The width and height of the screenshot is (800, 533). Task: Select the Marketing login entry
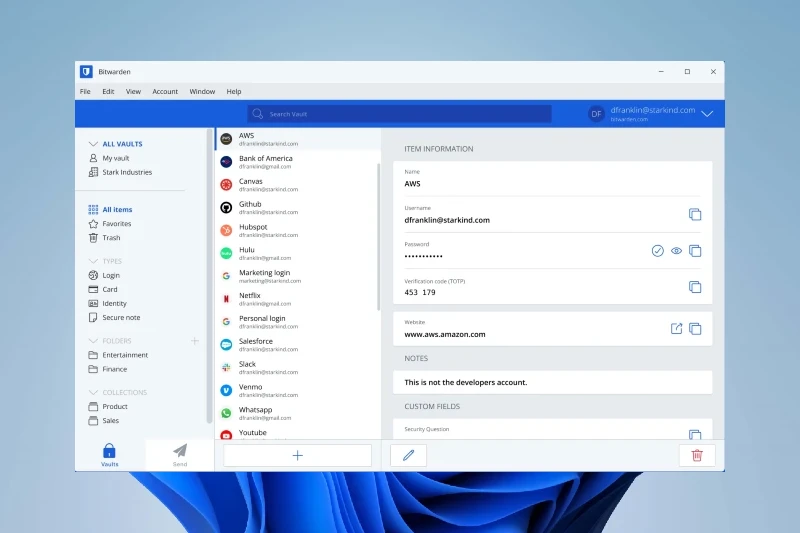(x=296, y=276)
